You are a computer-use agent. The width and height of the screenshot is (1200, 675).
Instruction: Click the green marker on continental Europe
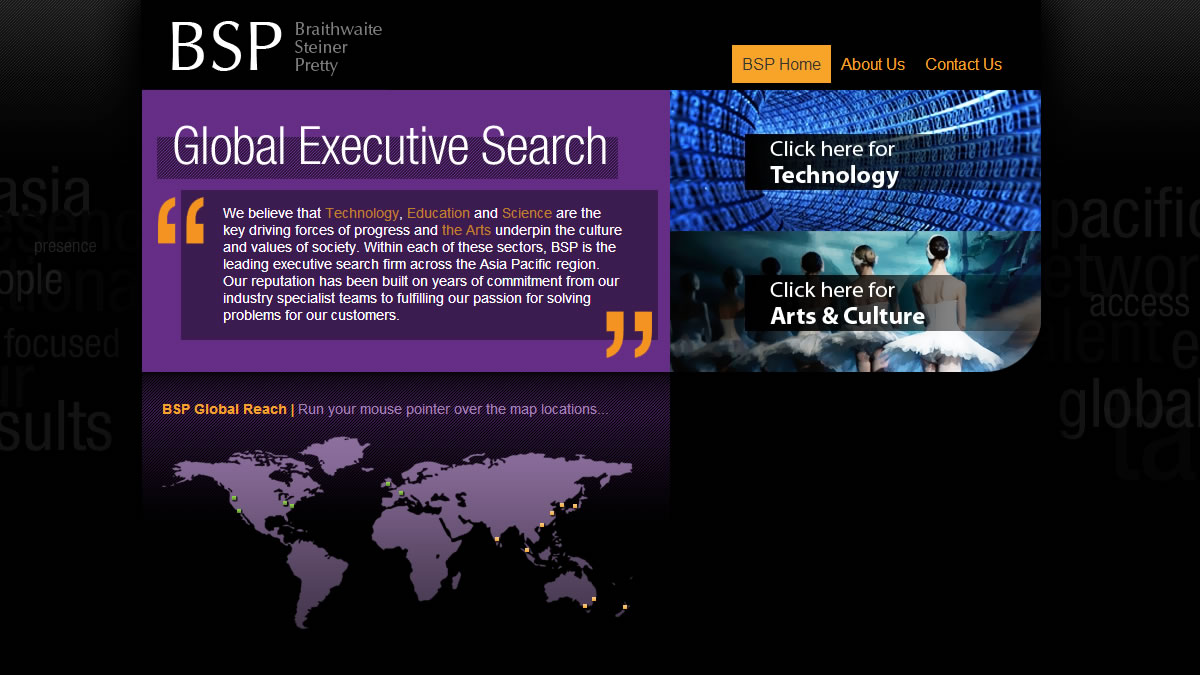click(401, 493)
